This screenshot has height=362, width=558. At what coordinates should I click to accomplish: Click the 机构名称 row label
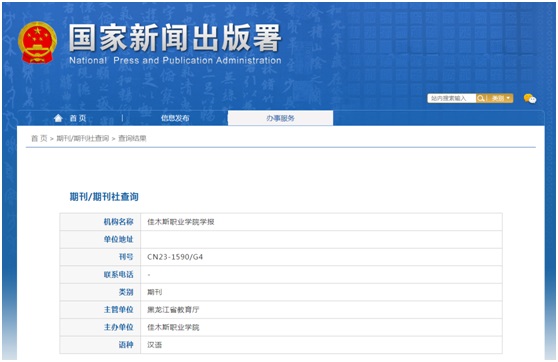[119, 222]
